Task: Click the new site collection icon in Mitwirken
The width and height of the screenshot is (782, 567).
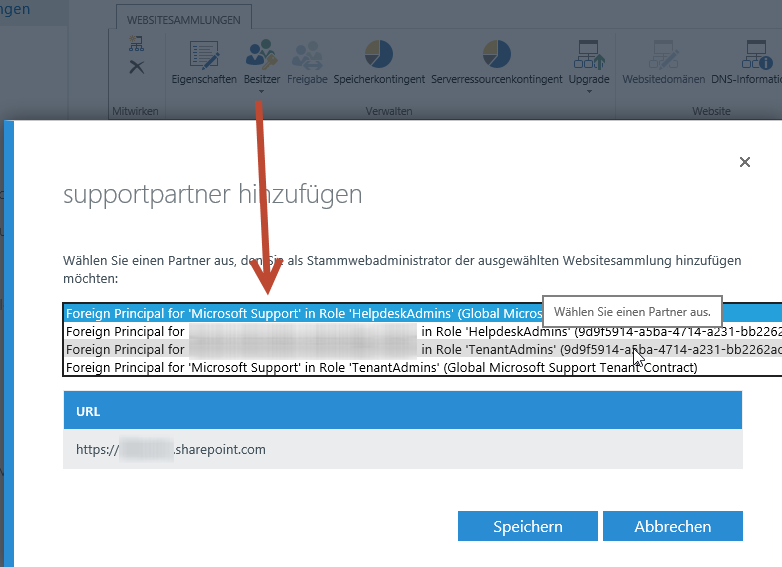Action: [x=136, y=43]
